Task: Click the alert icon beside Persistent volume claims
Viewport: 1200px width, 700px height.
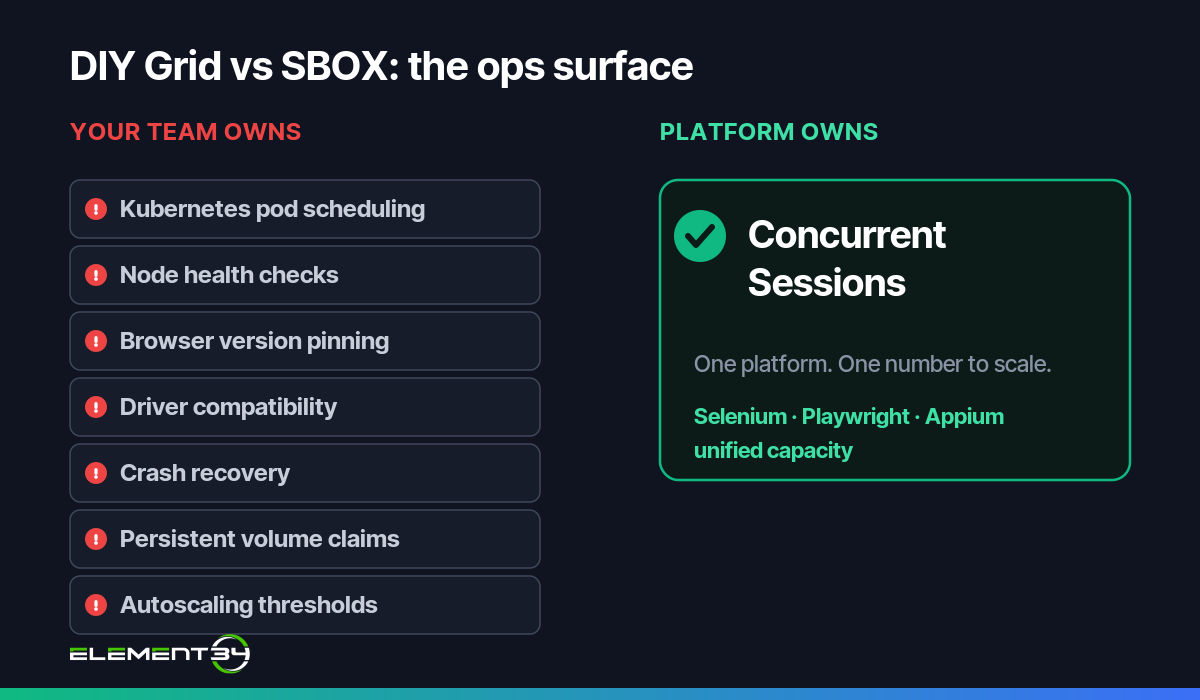Action: (x=96, y=539)
